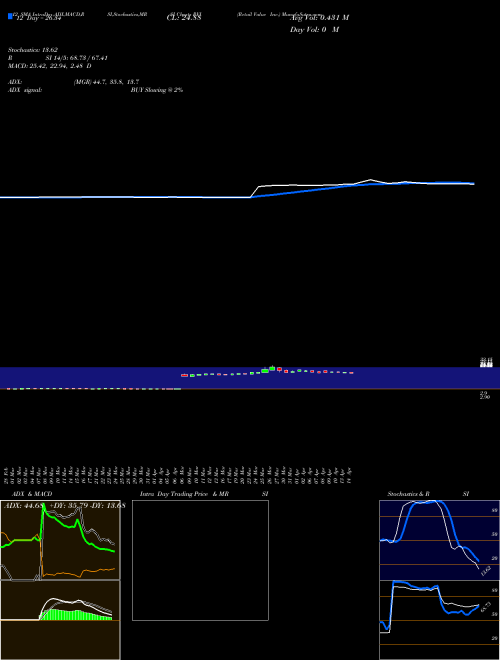This screenshot has height=660, width=500.
Task: Open the ADX & MACD panel title
Action: pos(32,494)
